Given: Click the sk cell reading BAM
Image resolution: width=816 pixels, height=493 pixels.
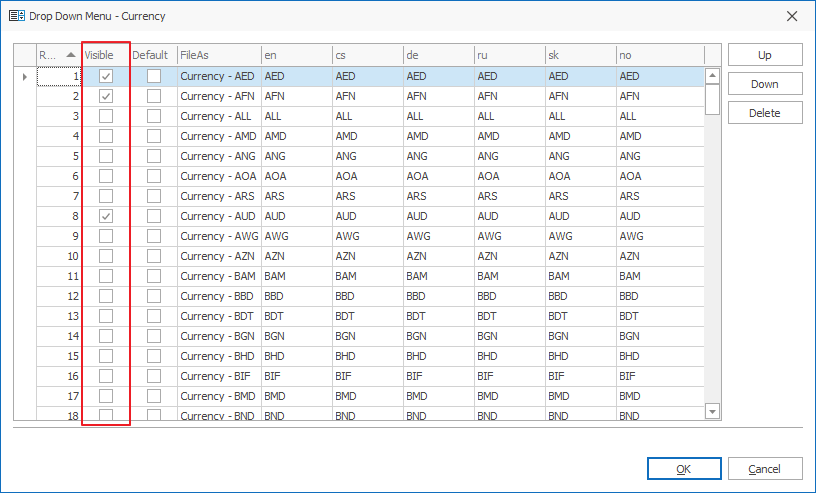Looking at the screenshot, I should 581,276.
